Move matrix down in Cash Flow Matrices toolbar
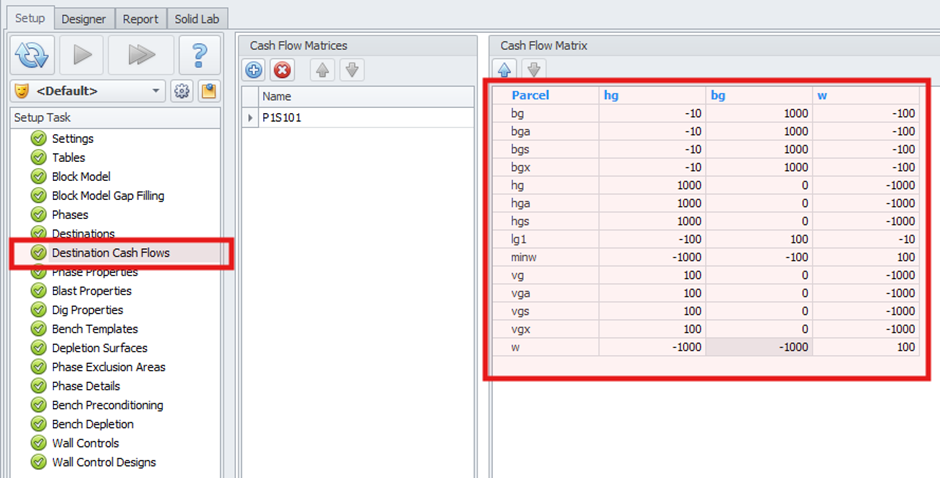This screenshot has height=478, width=940. 351,70
